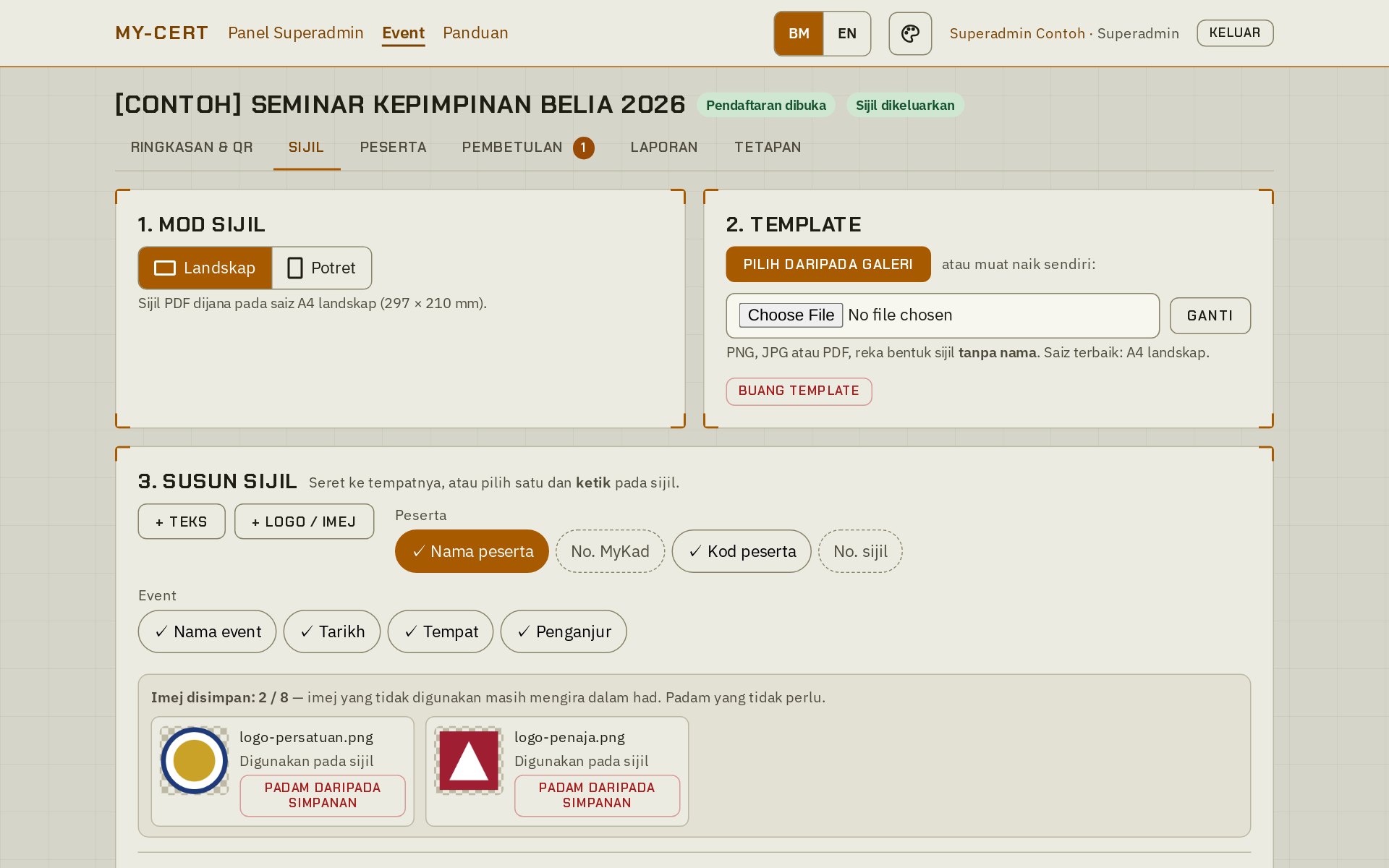
Task: Switch language to EN
Action: [x=847, y=33]
